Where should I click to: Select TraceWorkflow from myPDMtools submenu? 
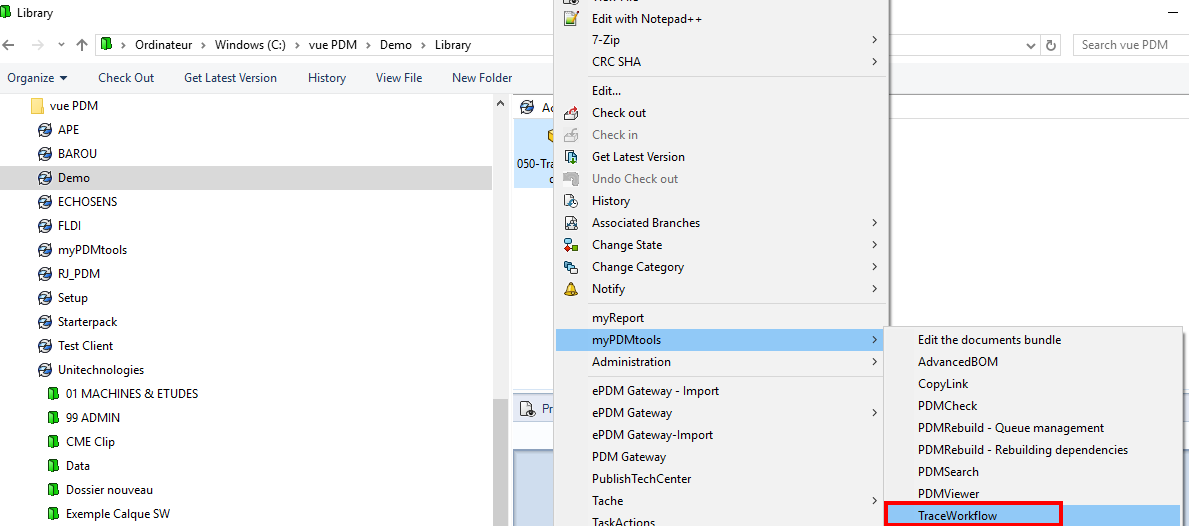[957, 516]
